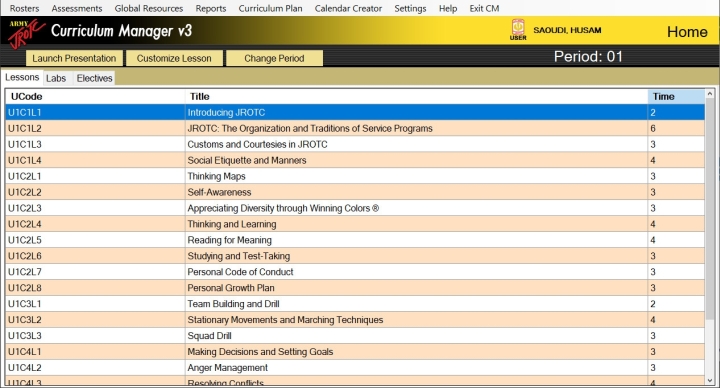The height and width of the screenshot is (388, 720).
Task: Click the Launch Presentation button
Action: (x=74, y=58)
